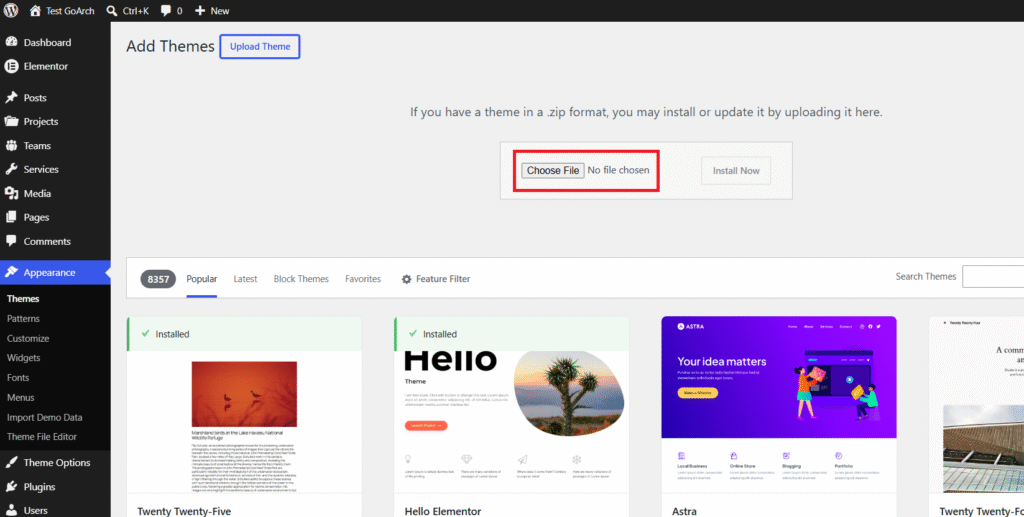Switch to the Latest themes tab
The height and width of the screenshot is (517, 1024).
click(245, 279)
